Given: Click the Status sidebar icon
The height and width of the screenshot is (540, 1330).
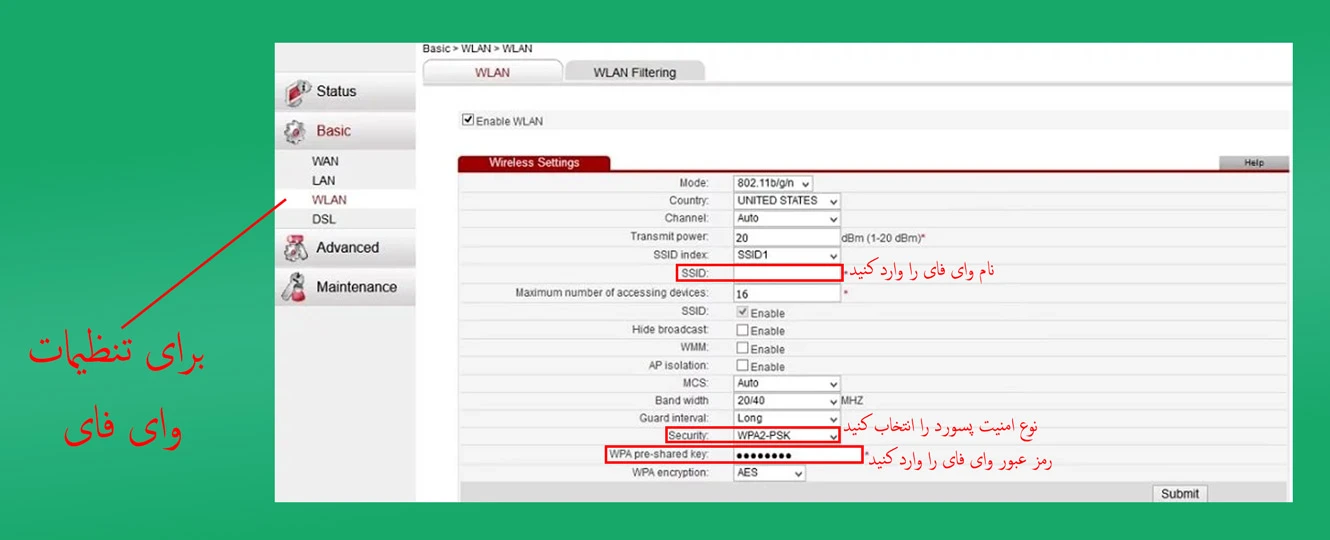Looking at the screenshot, I should pos(298,92).
